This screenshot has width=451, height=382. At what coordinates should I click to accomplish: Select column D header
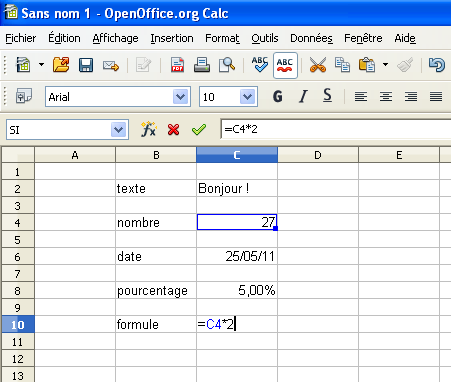coord(318,155)
